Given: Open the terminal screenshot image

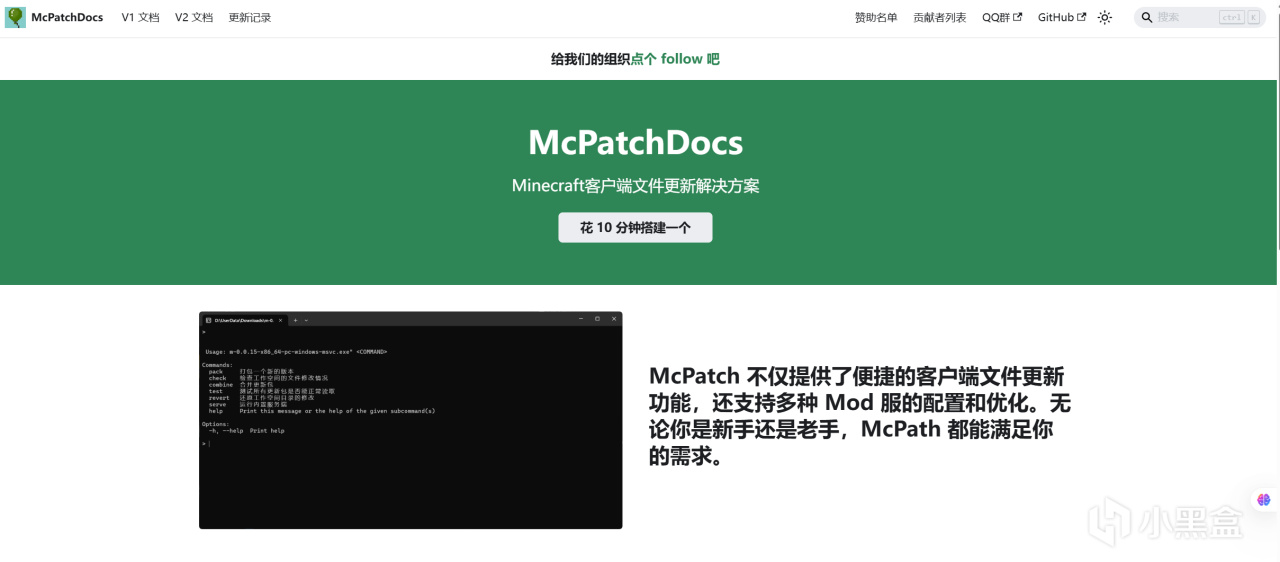Looking at the screenshot, I should [411, 420].
